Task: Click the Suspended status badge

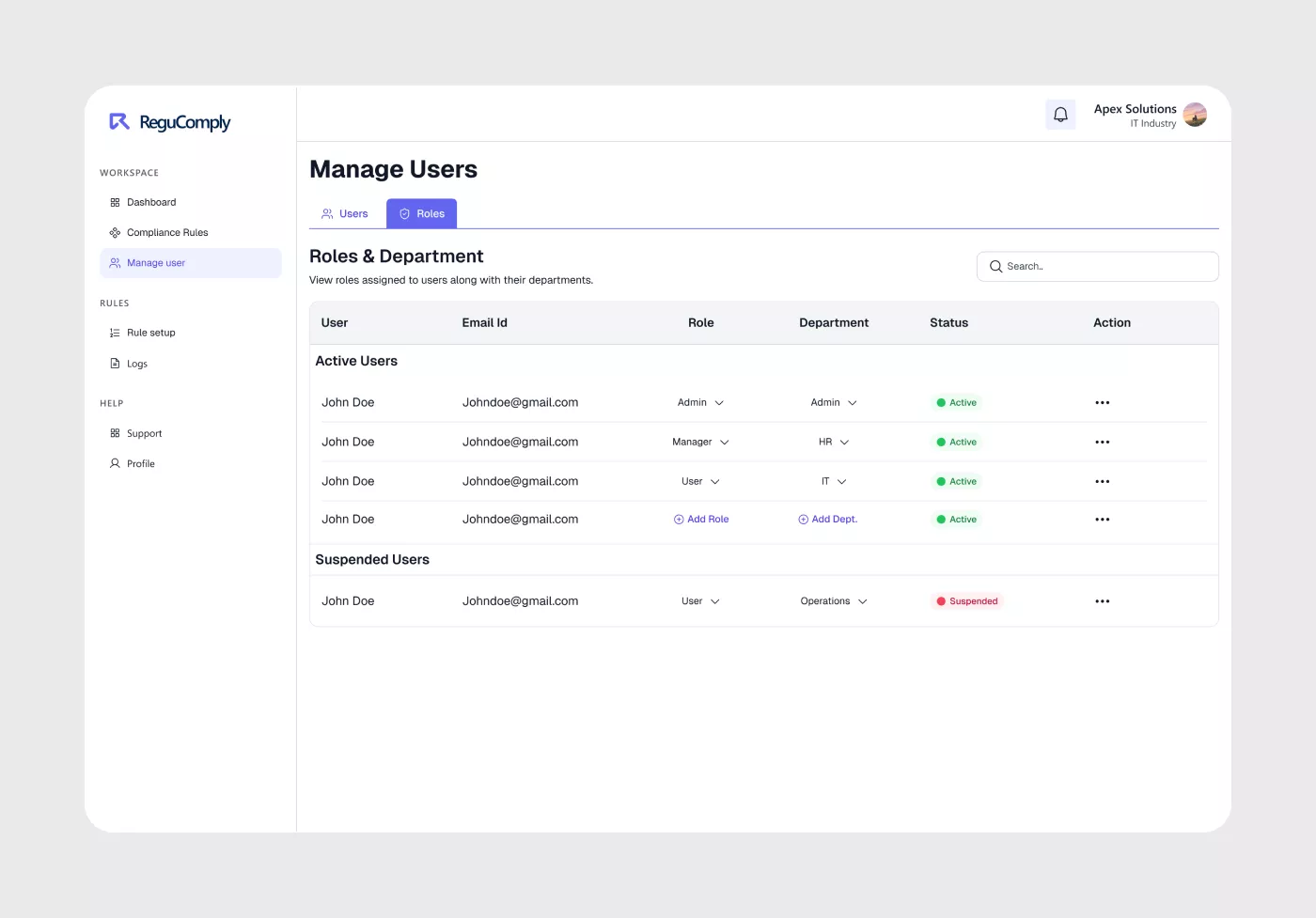Action: [966, 601]
